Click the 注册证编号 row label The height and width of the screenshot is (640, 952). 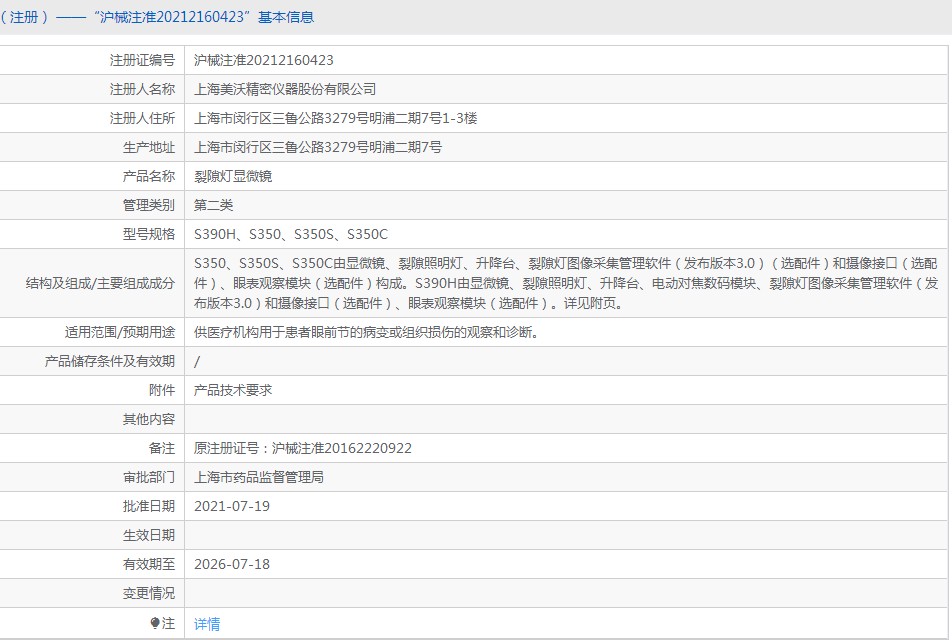pos(142,60)
